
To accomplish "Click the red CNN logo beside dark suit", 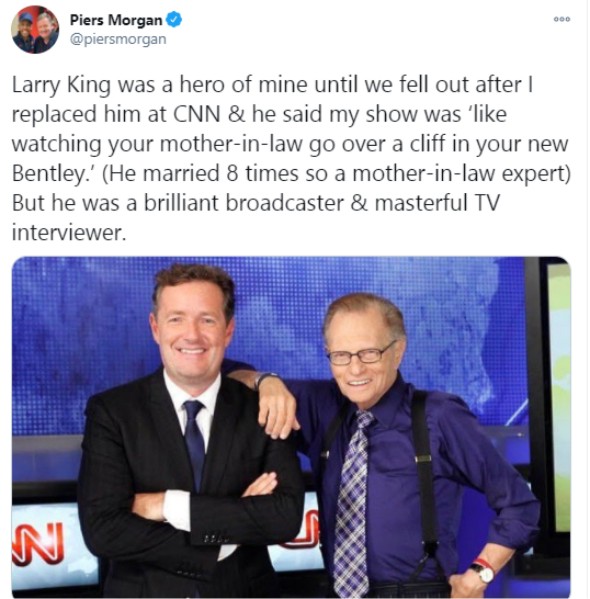I will [x=38, y=544].
